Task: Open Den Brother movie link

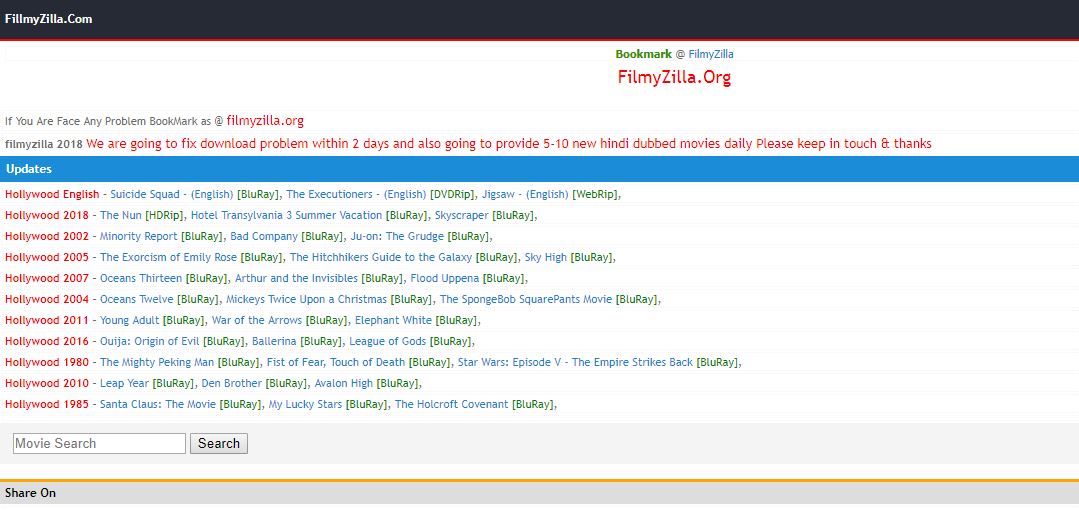Action: 232,383
